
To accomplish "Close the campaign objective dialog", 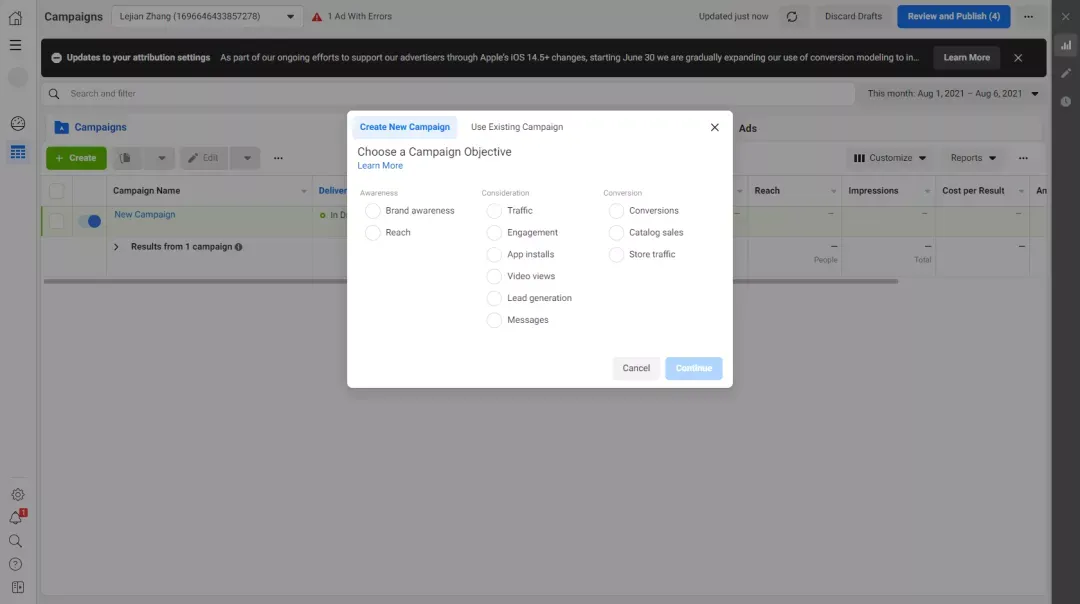I will pyautogui.click(x=714, y=127).
